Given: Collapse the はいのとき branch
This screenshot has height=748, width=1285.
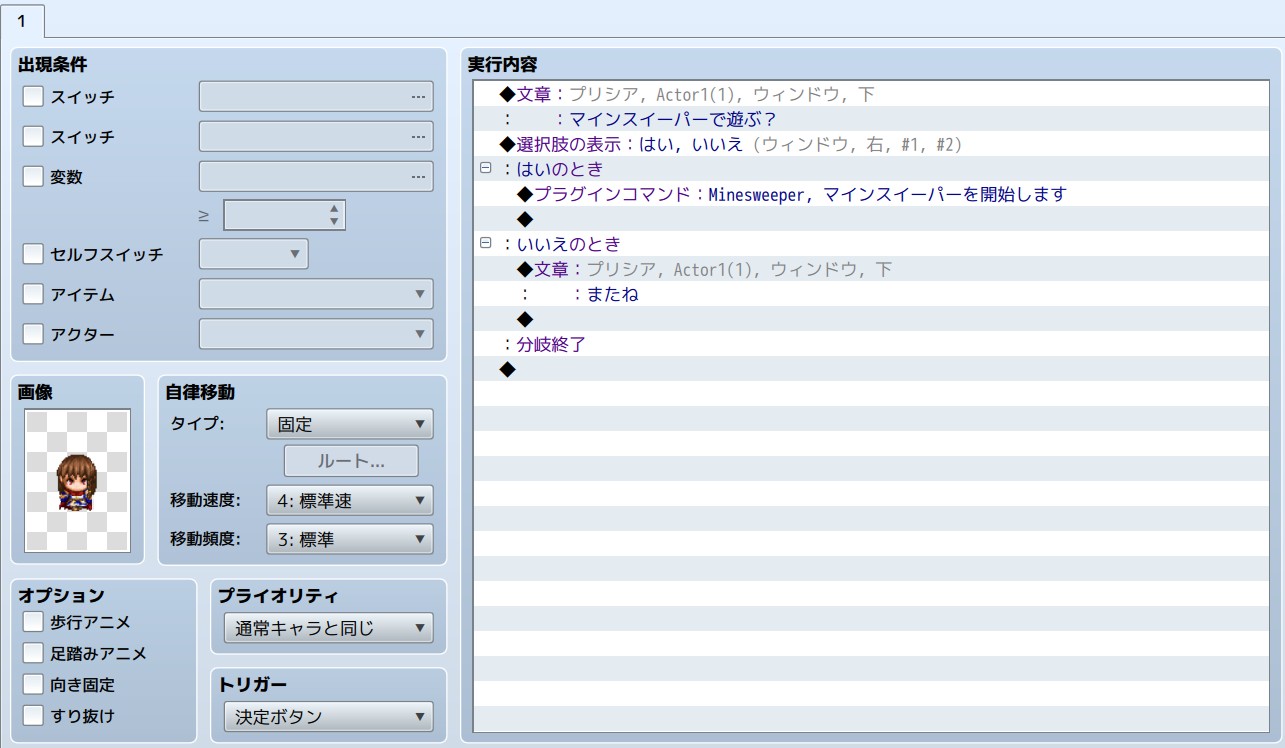Looking at the screenshot, I should 486,169.
